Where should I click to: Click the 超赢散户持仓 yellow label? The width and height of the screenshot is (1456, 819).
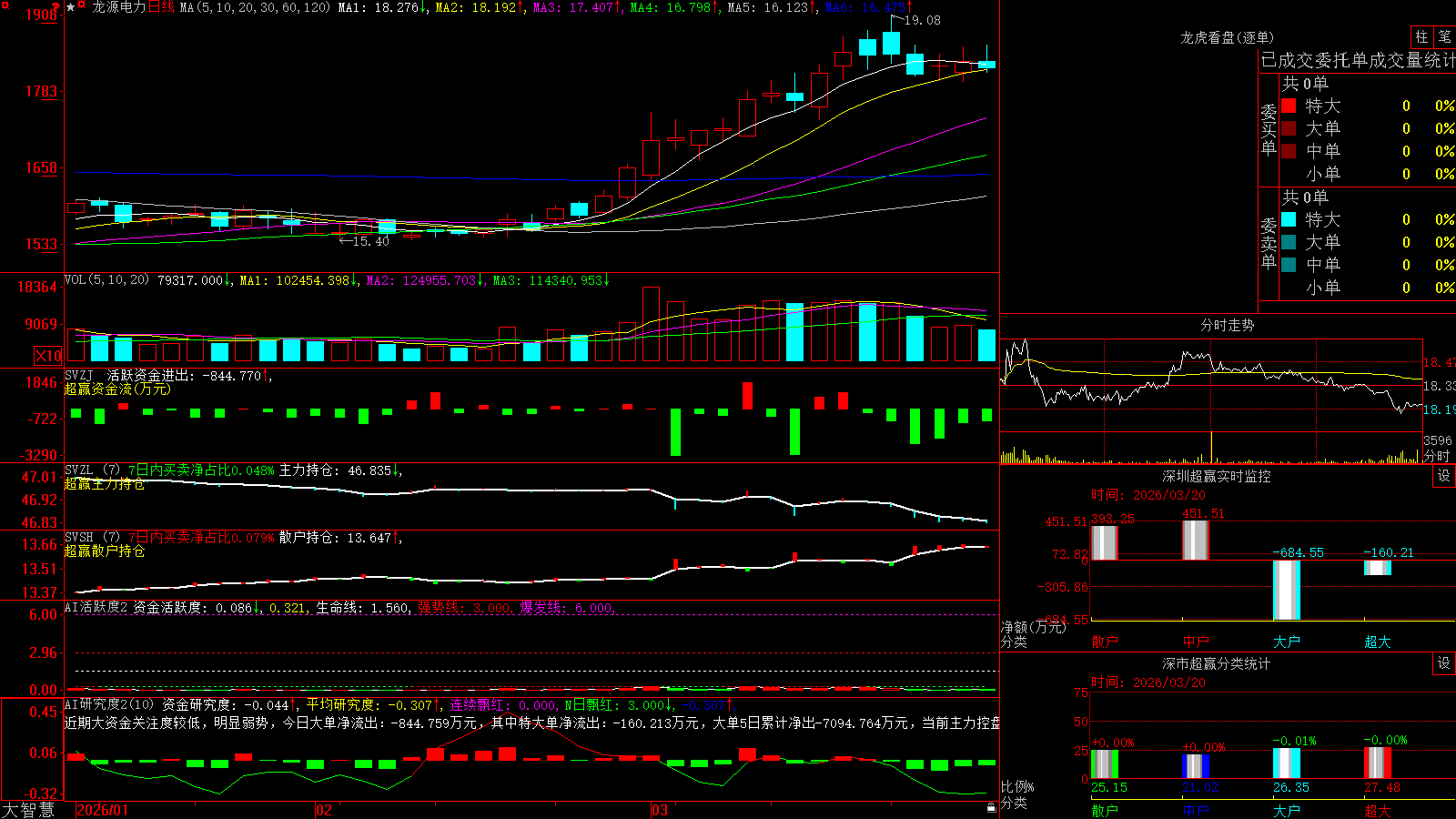[x=105, y=551]
